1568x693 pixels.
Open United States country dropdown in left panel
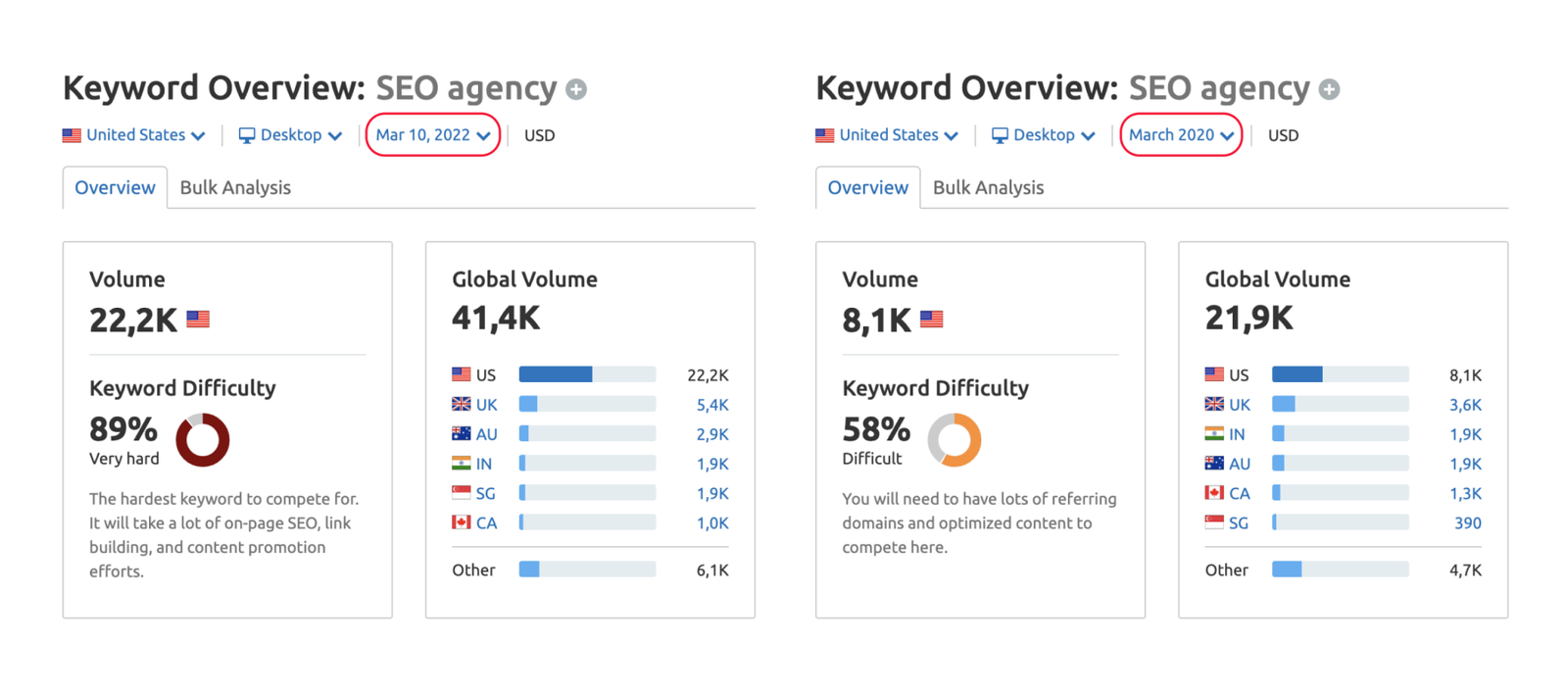(x=134, y=135)
